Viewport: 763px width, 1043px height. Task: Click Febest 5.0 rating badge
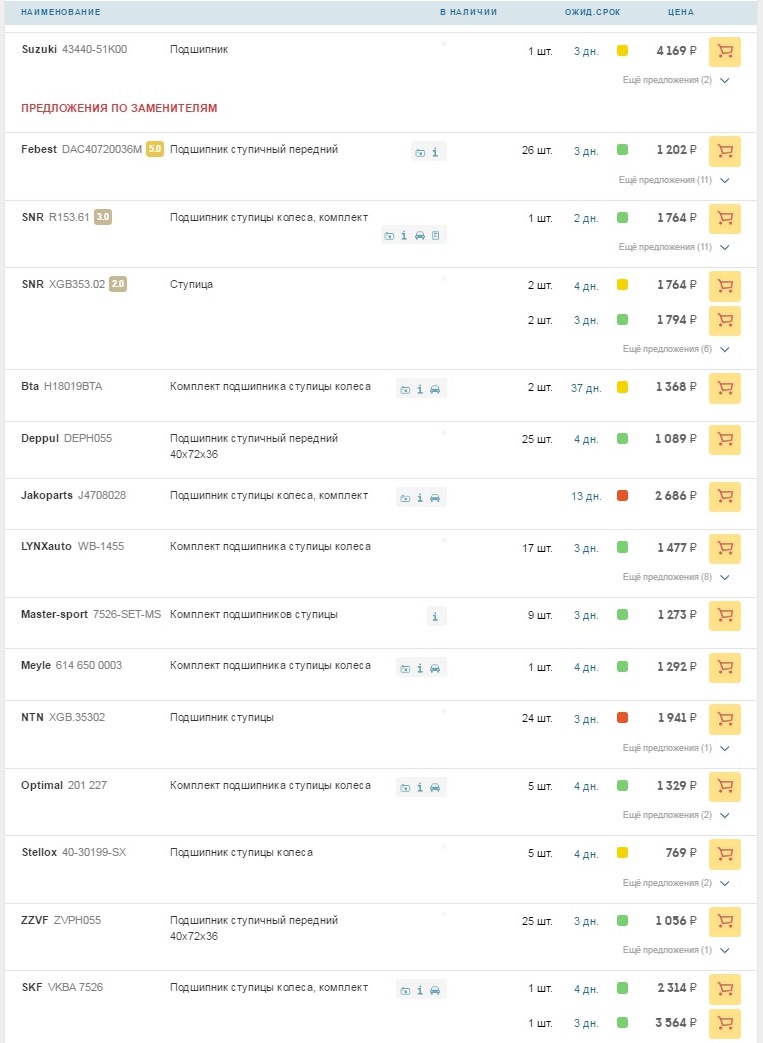(x=155, y=150)
